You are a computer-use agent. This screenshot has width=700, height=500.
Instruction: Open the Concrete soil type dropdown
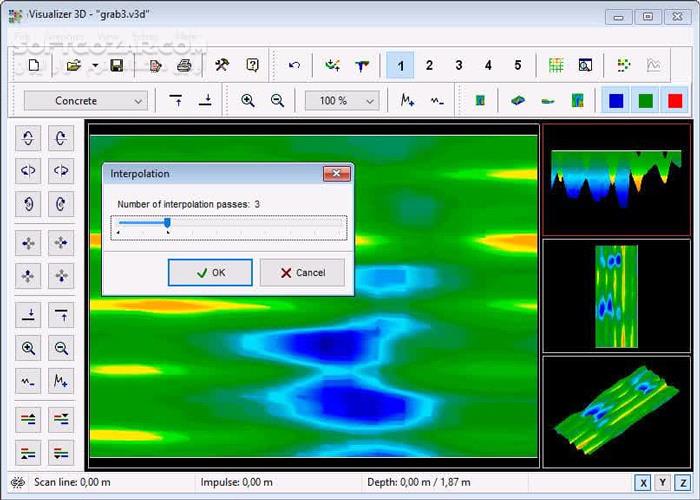[85, 101]
